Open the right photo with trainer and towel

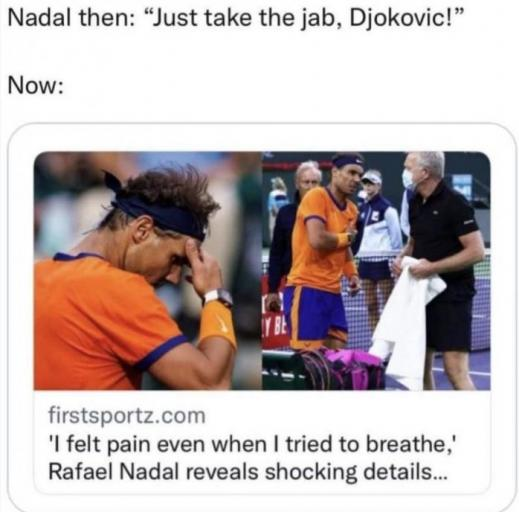click(376, 271)
